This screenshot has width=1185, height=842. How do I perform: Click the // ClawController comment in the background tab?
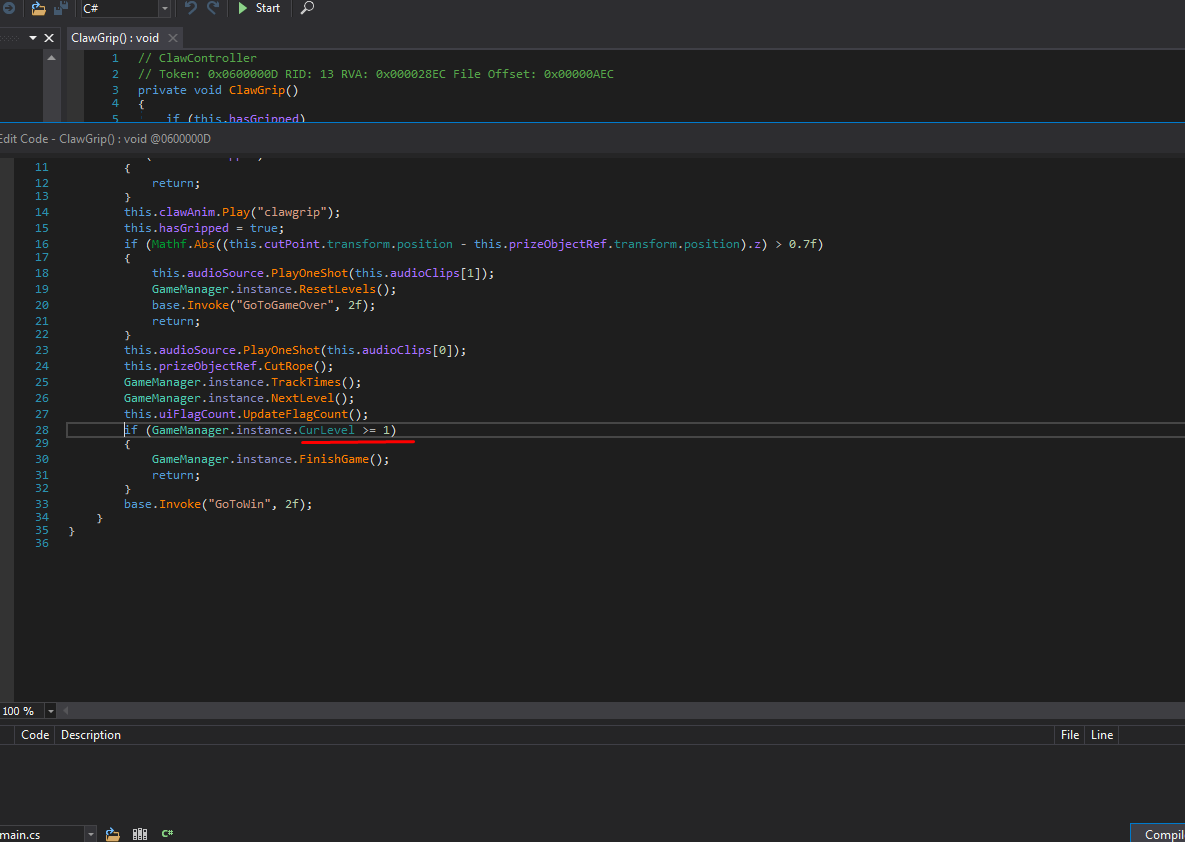(197, 58)
